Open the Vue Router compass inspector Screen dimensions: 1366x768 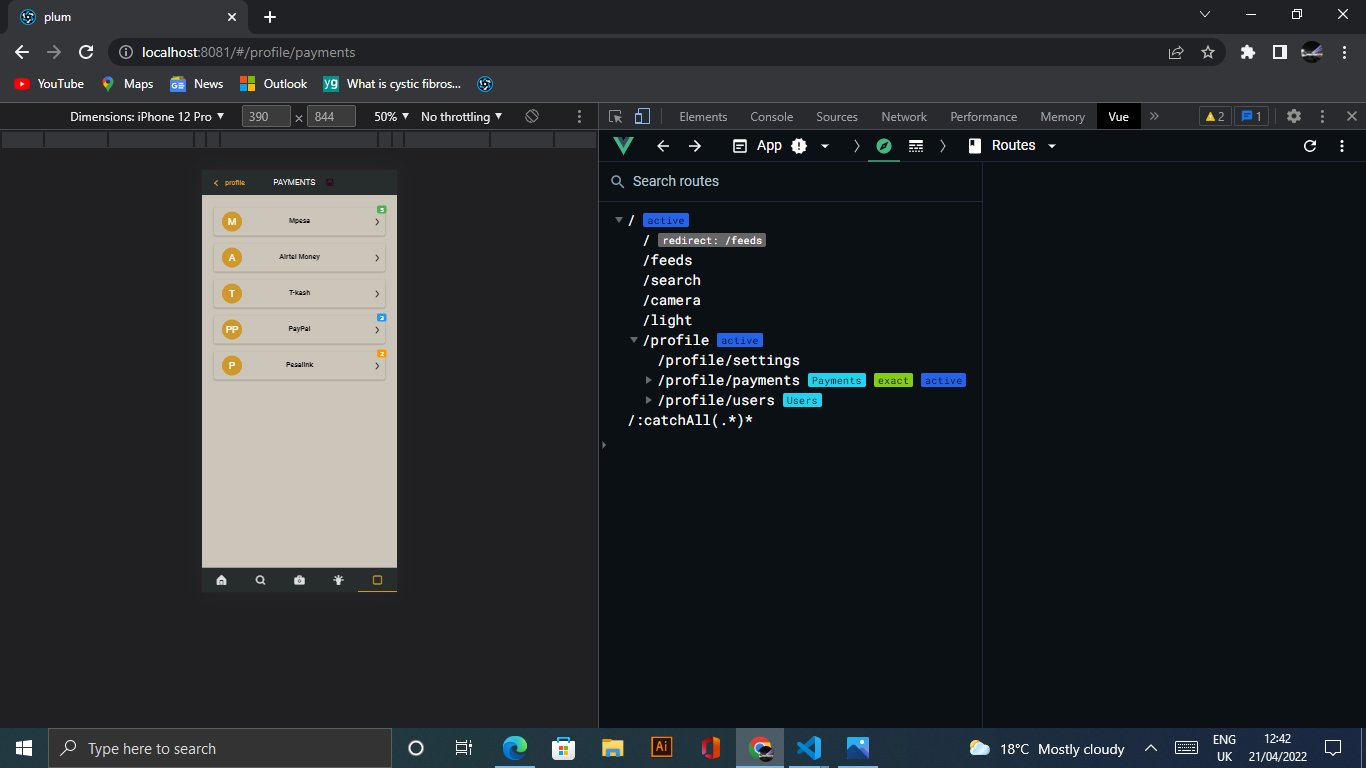point(883,146)
